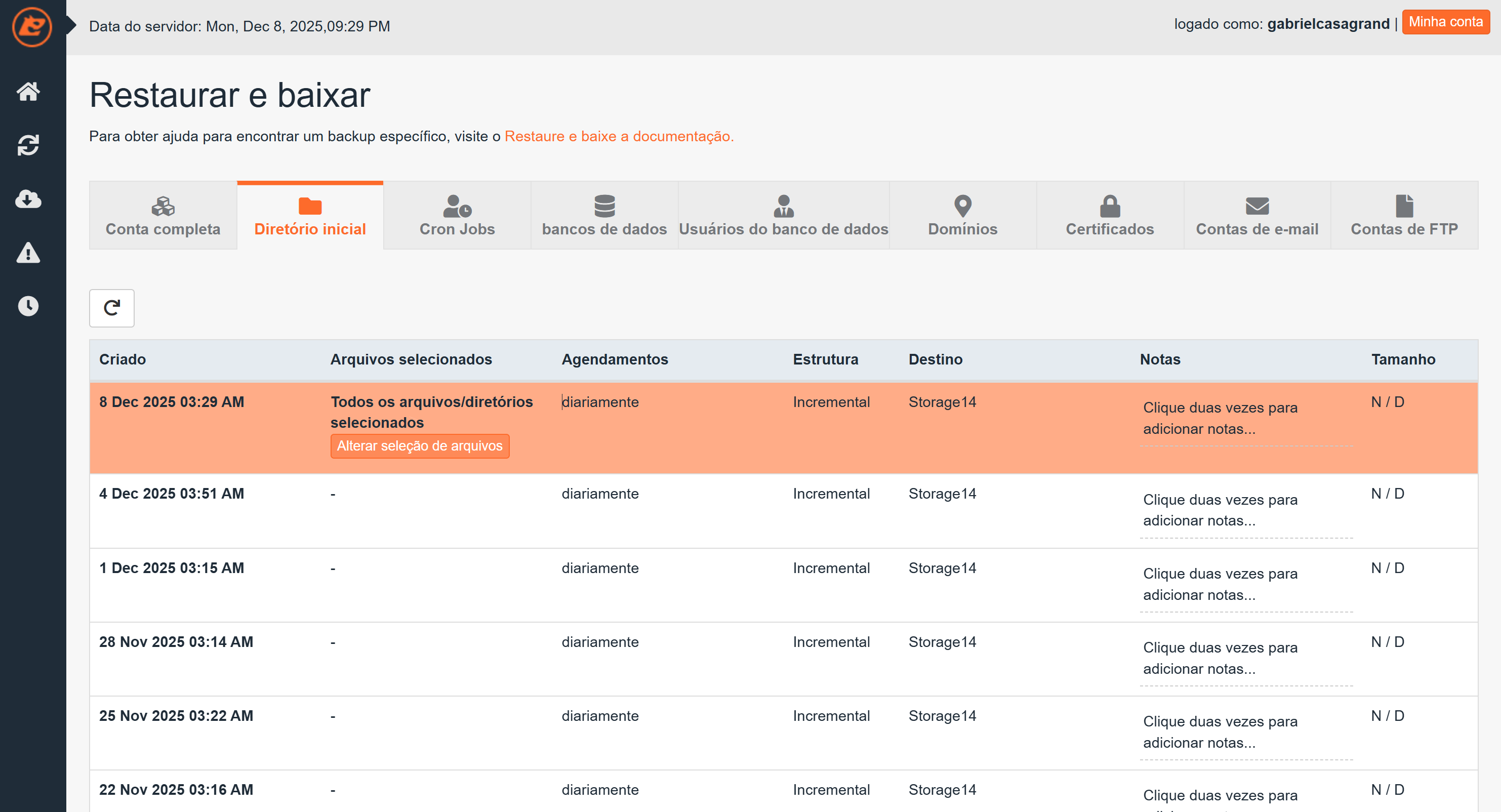Open Restaure e baixe a documentação link

click(619, 136)
